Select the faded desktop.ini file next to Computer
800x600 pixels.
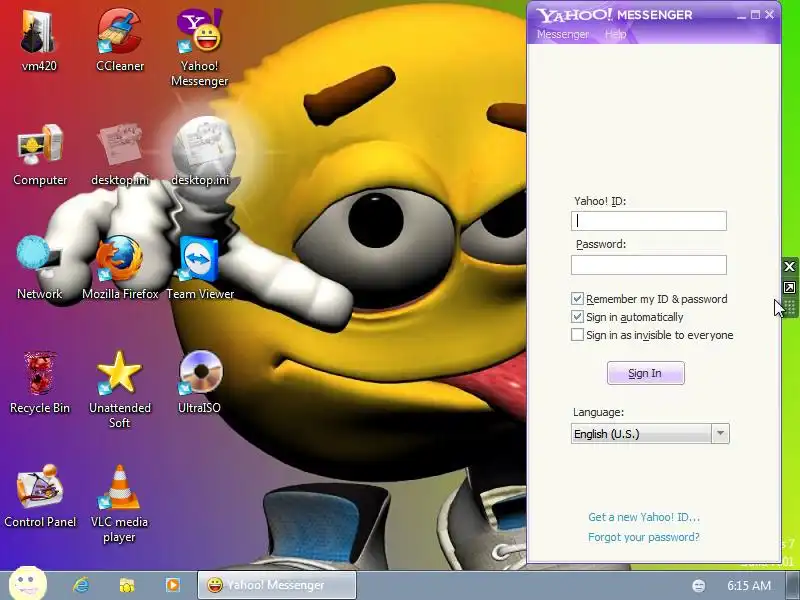pos(120,154)
